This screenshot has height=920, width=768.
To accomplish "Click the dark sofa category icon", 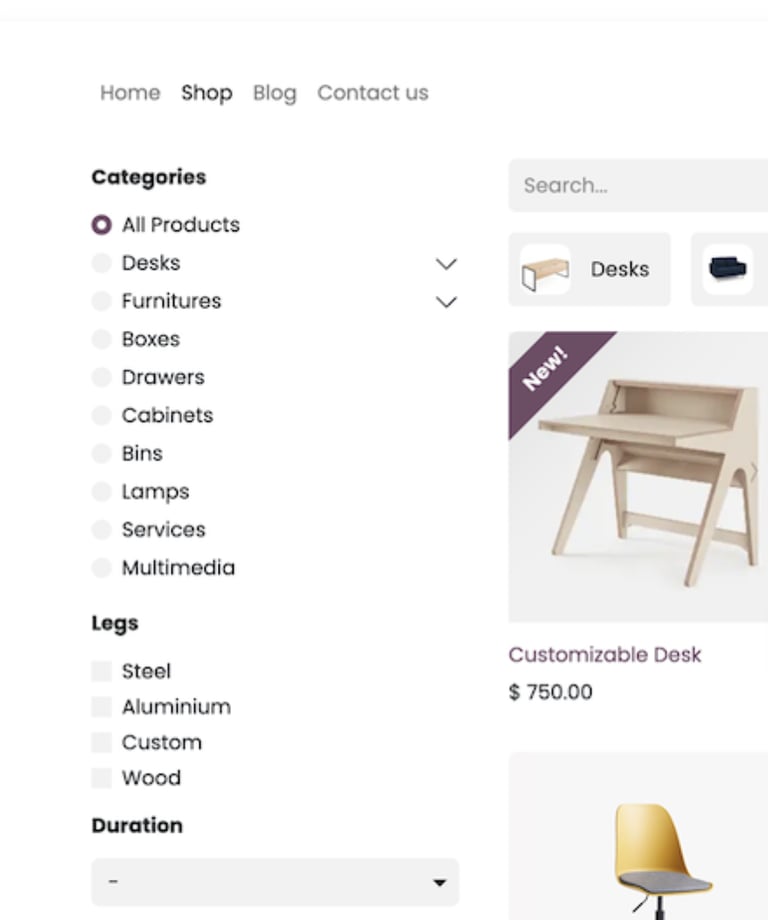I will coord(728,269).
